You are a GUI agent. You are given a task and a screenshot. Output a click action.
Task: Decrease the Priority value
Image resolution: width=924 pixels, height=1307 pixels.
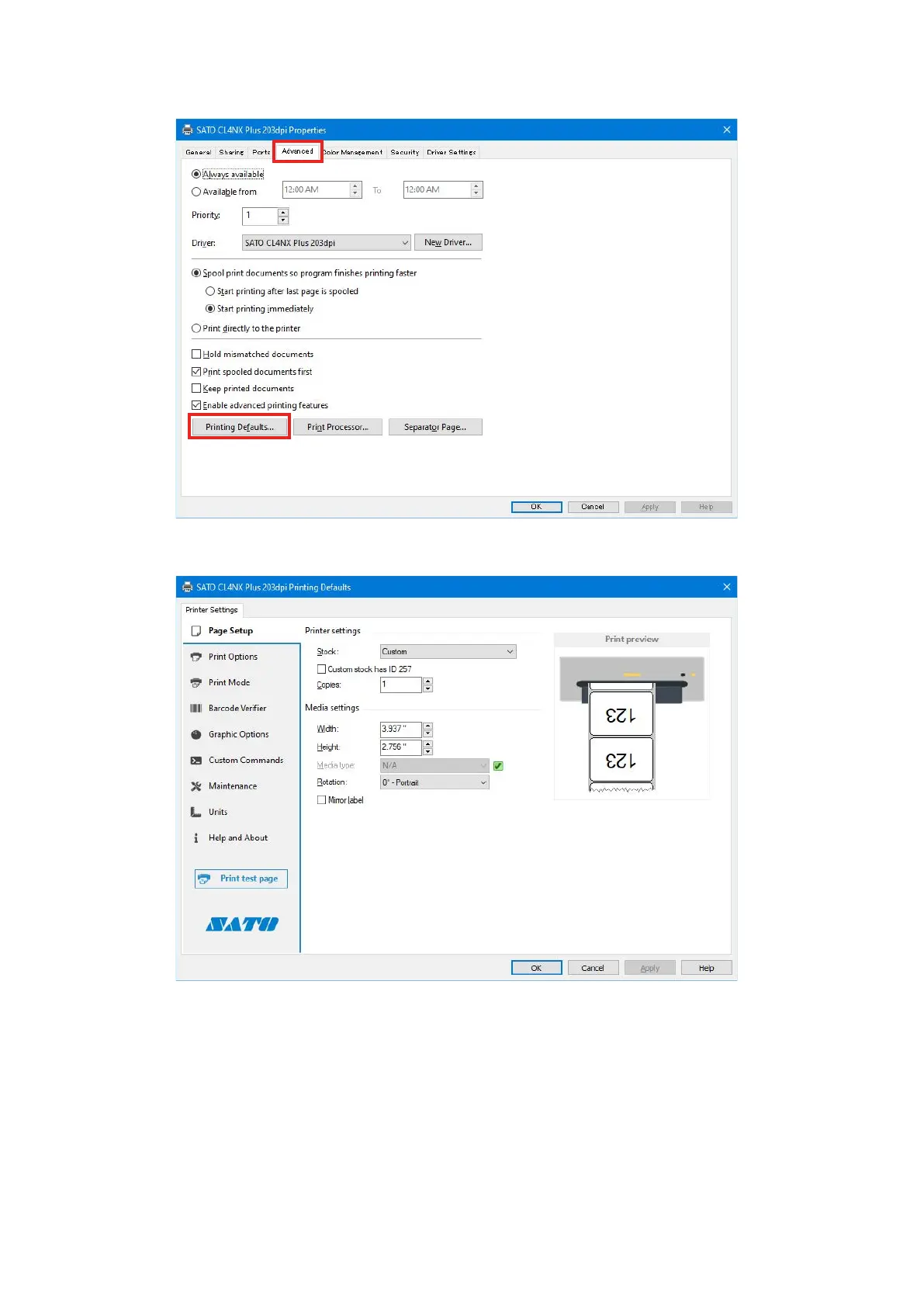point(283,220)
